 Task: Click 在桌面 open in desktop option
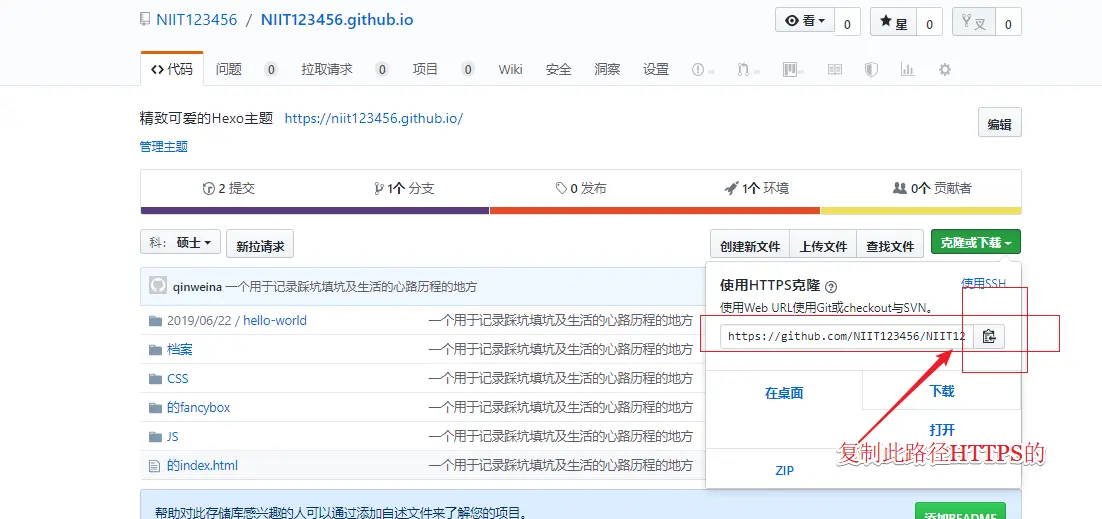784,392
